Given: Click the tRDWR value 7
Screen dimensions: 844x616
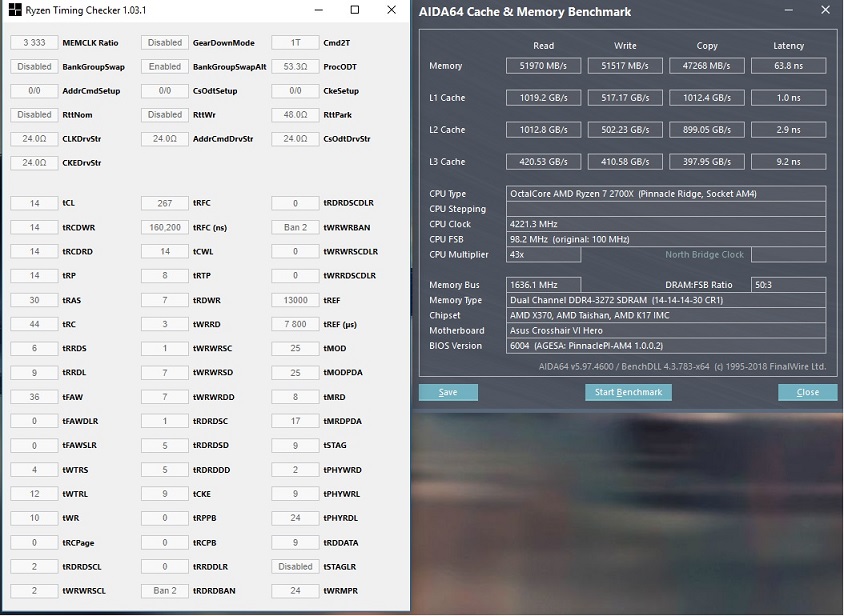Looking at the screenshot, I should pos(165,300).
